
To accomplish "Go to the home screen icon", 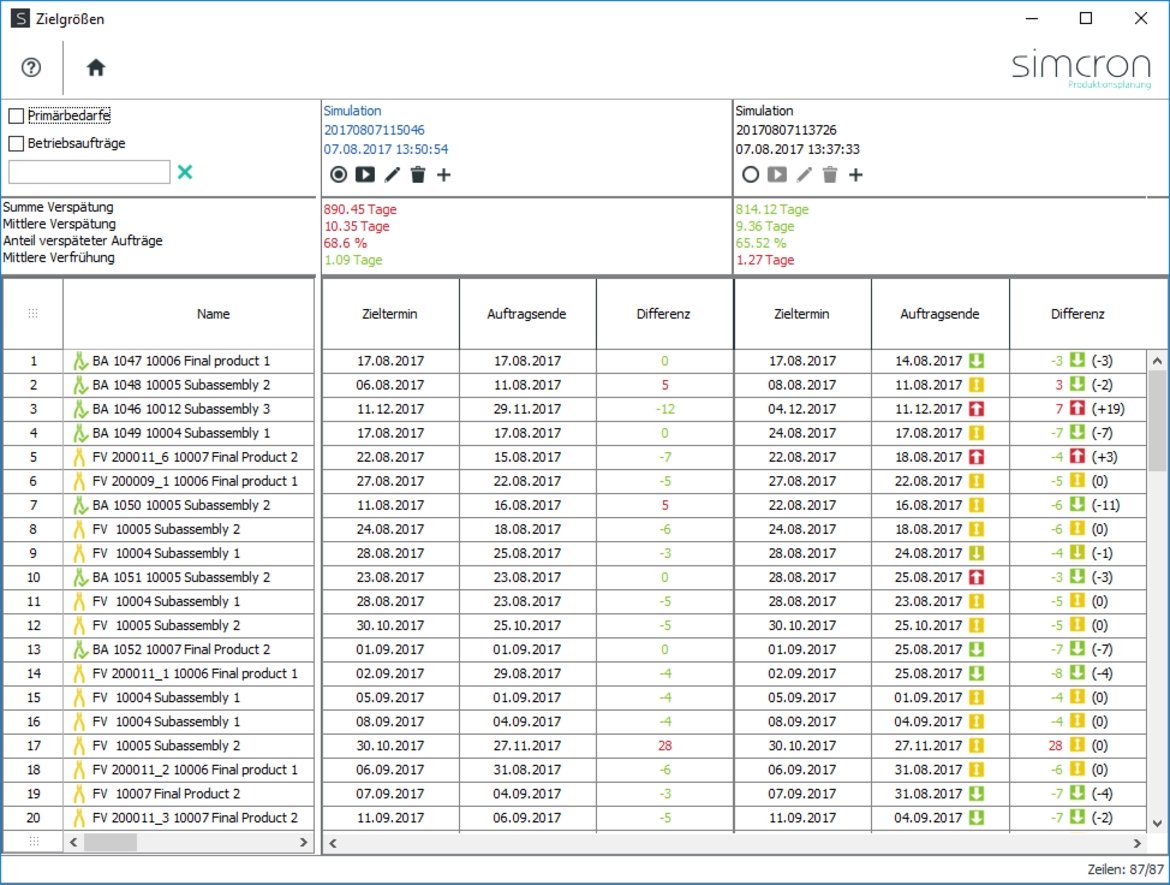I will coord(96,68).
